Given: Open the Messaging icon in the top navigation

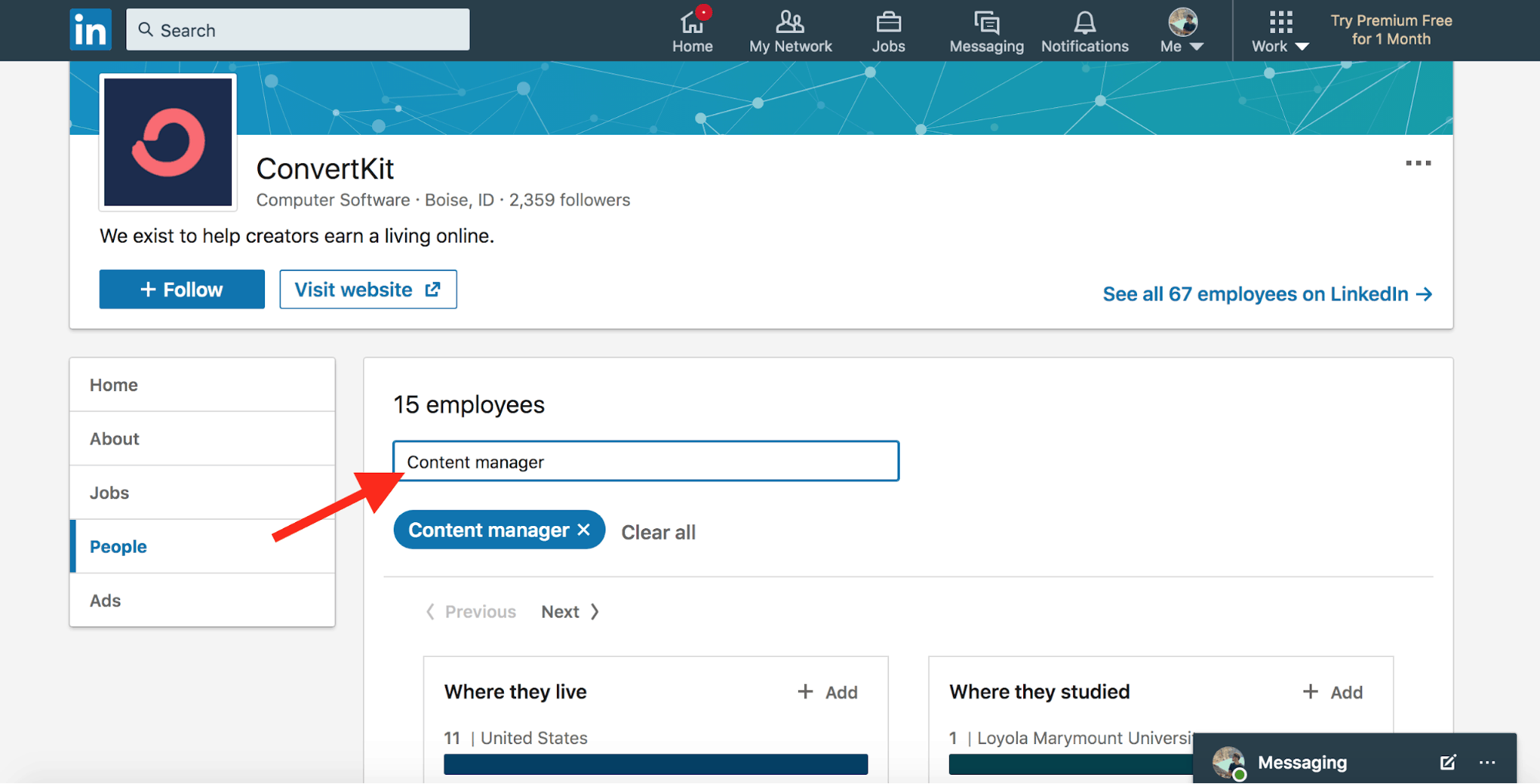Looking at the screenshot, I should pos(986,31).
